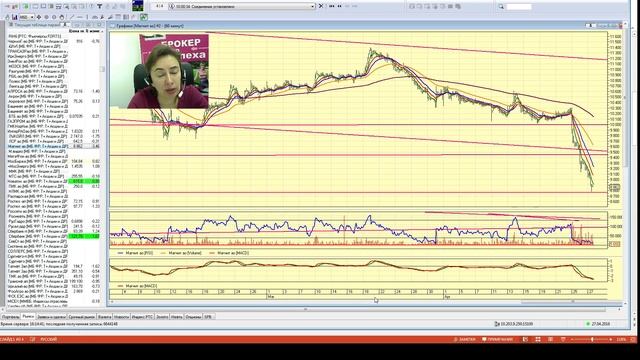Open the Новости tab
This screenshot has height=360, width=640.
[x=121, y=317]
